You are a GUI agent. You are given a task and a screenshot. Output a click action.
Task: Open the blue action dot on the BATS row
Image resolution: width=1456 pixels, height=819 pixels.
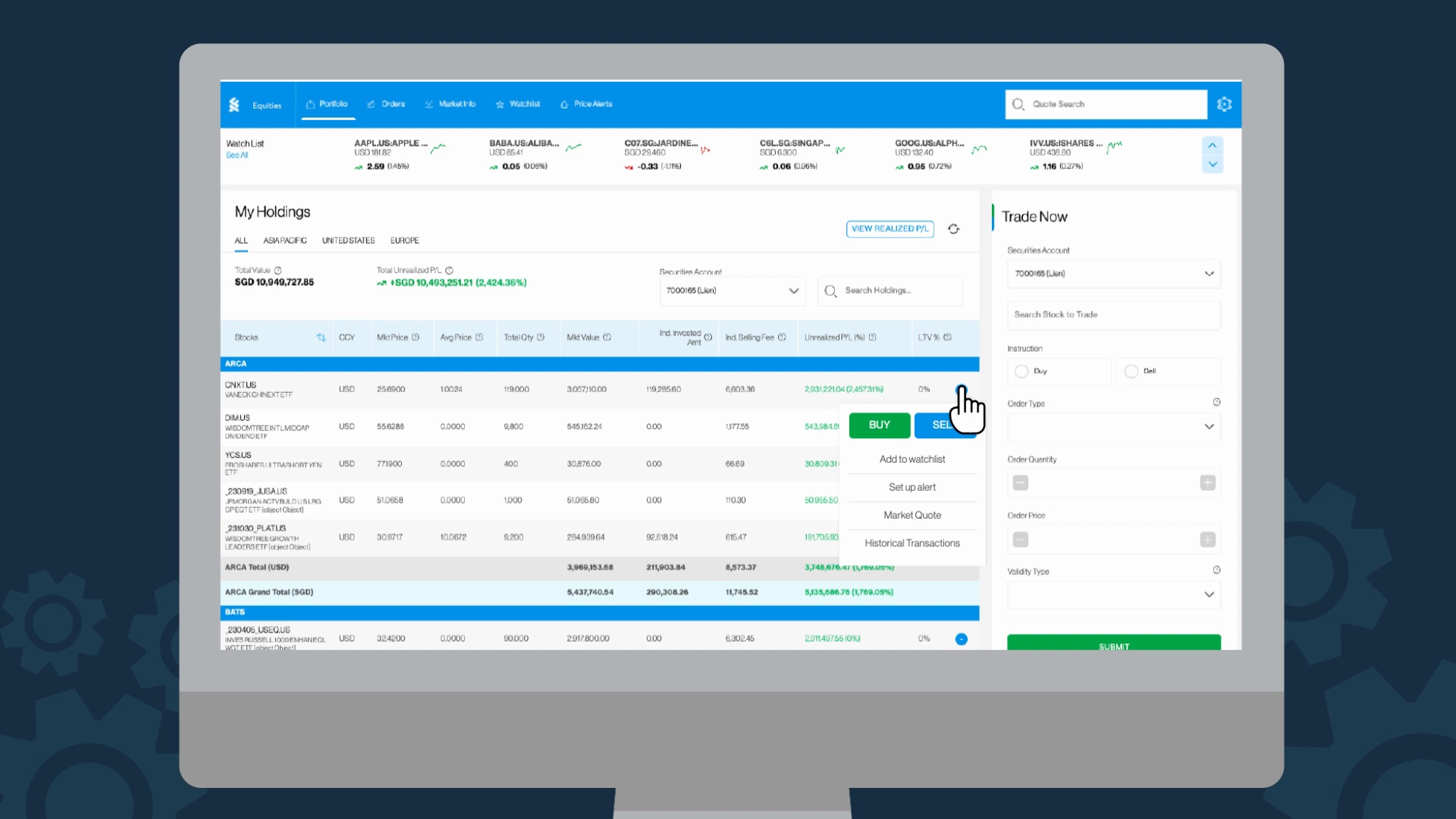click(x=961, y=639)
